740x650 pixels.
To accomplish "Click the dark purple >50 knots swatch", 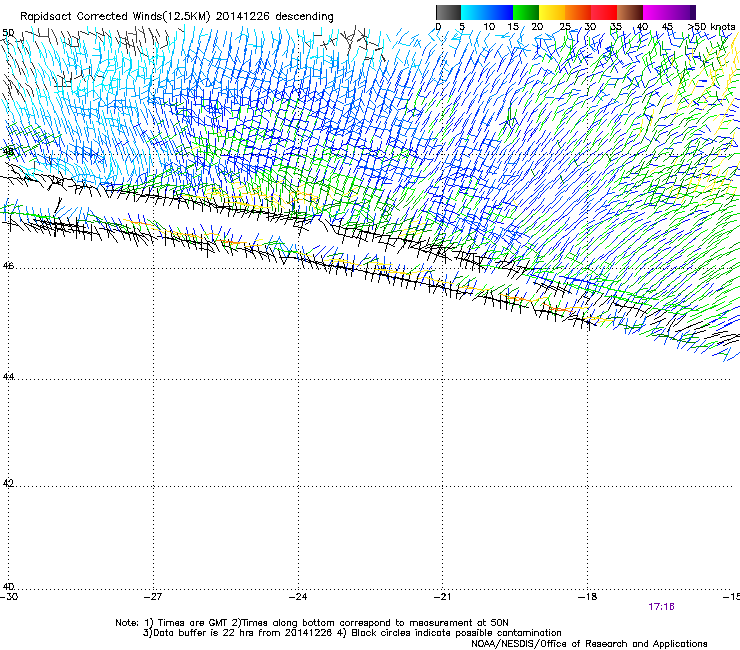I will click(x=693, y=12).
